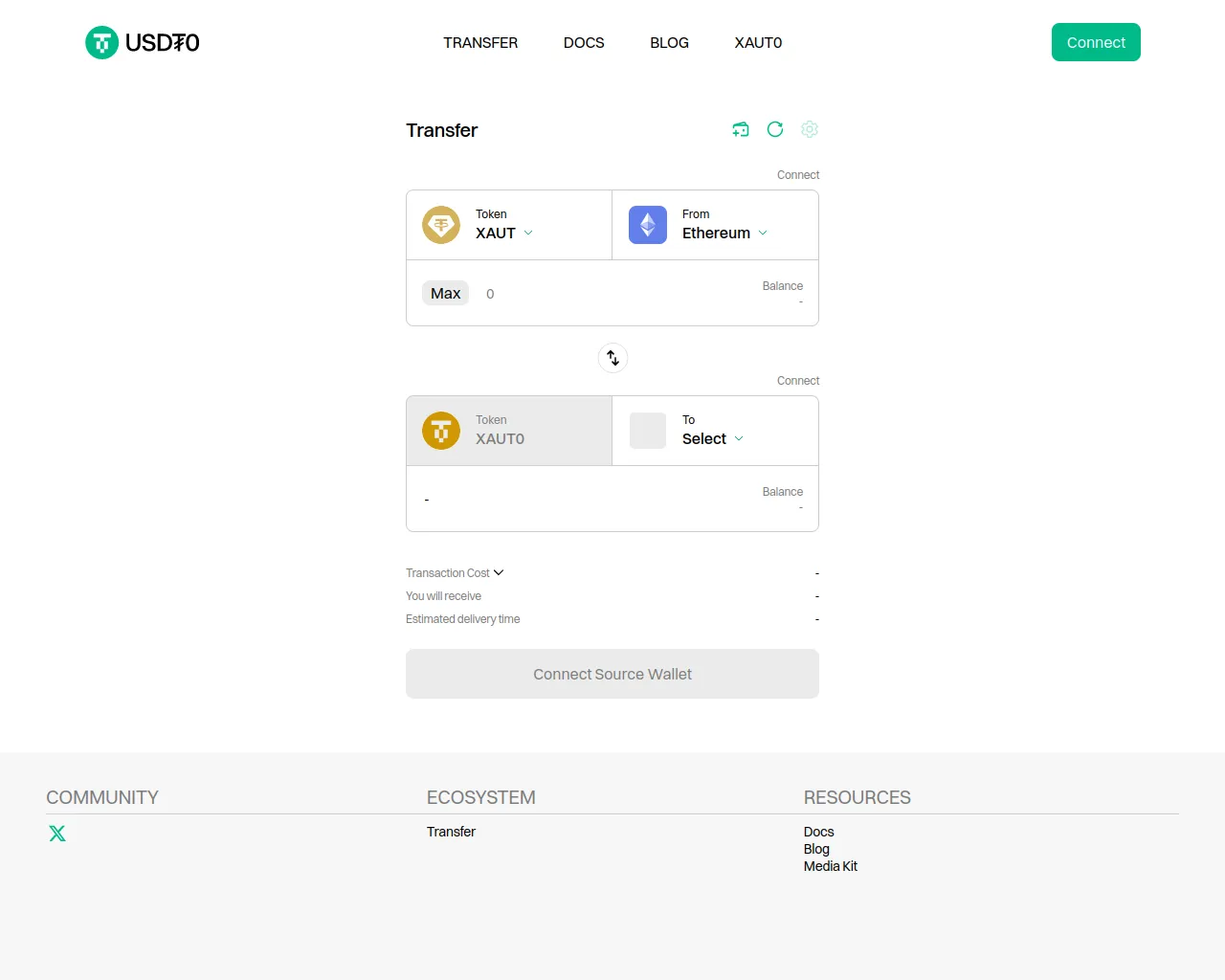Click the 'You will receive' label

coord(443,596)
